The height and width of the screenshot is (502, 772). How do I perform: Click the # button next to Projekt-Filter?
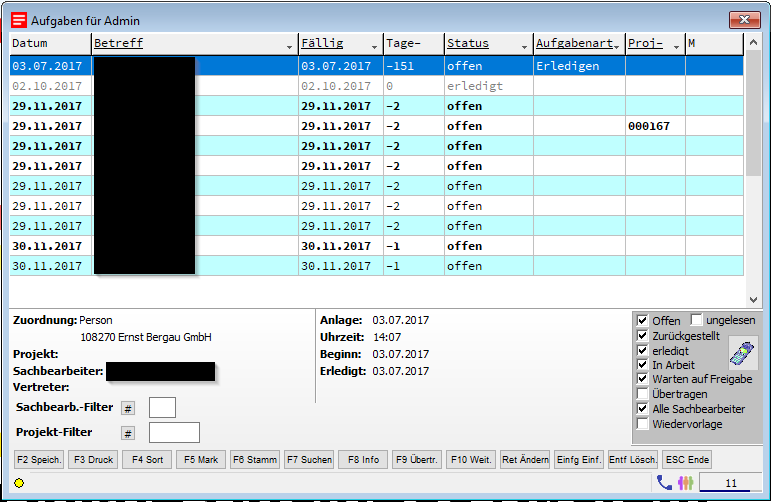(x=128, y=433)
